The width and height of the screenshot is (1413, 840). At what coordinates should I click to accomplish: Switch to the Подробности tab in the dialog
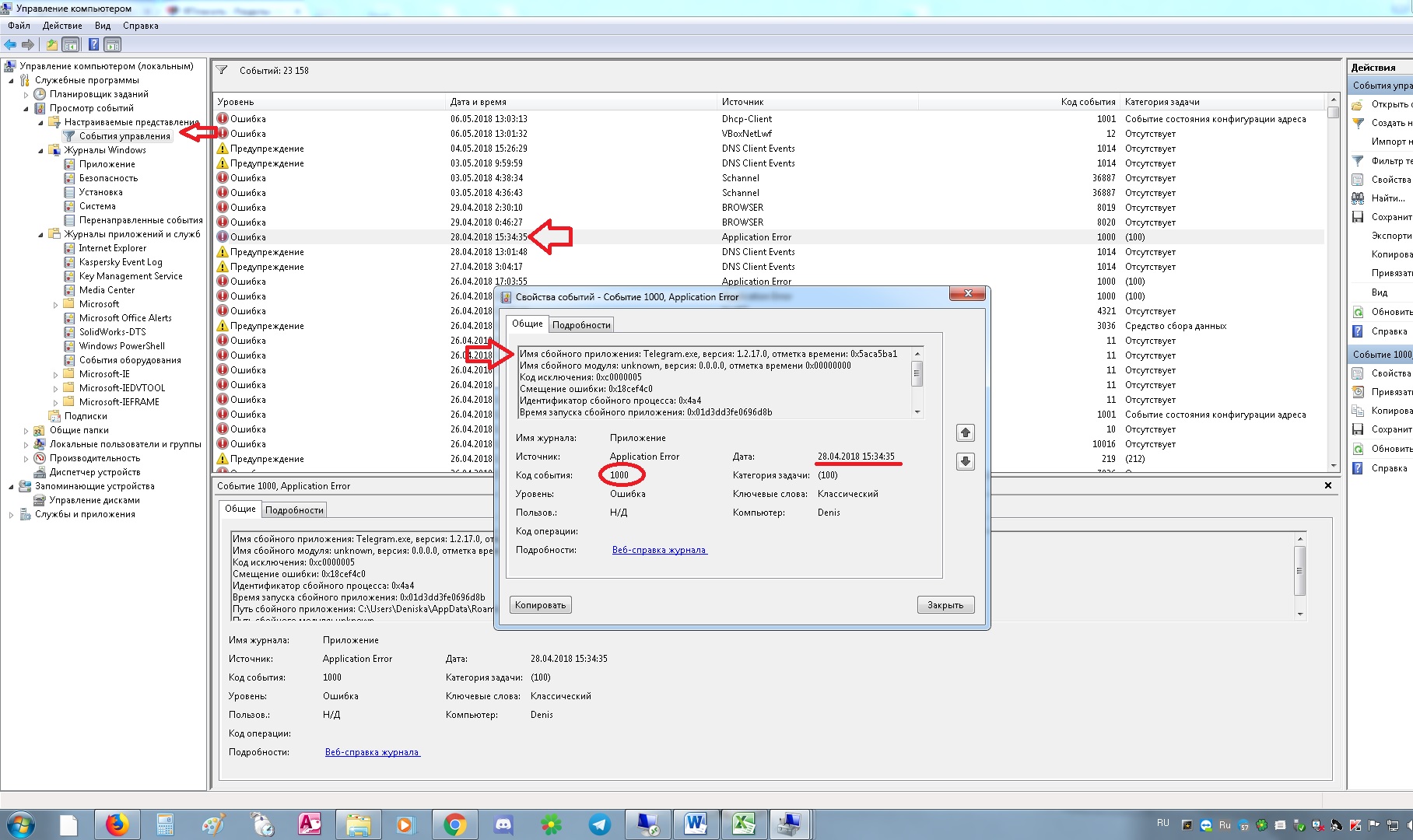[582, 324]
